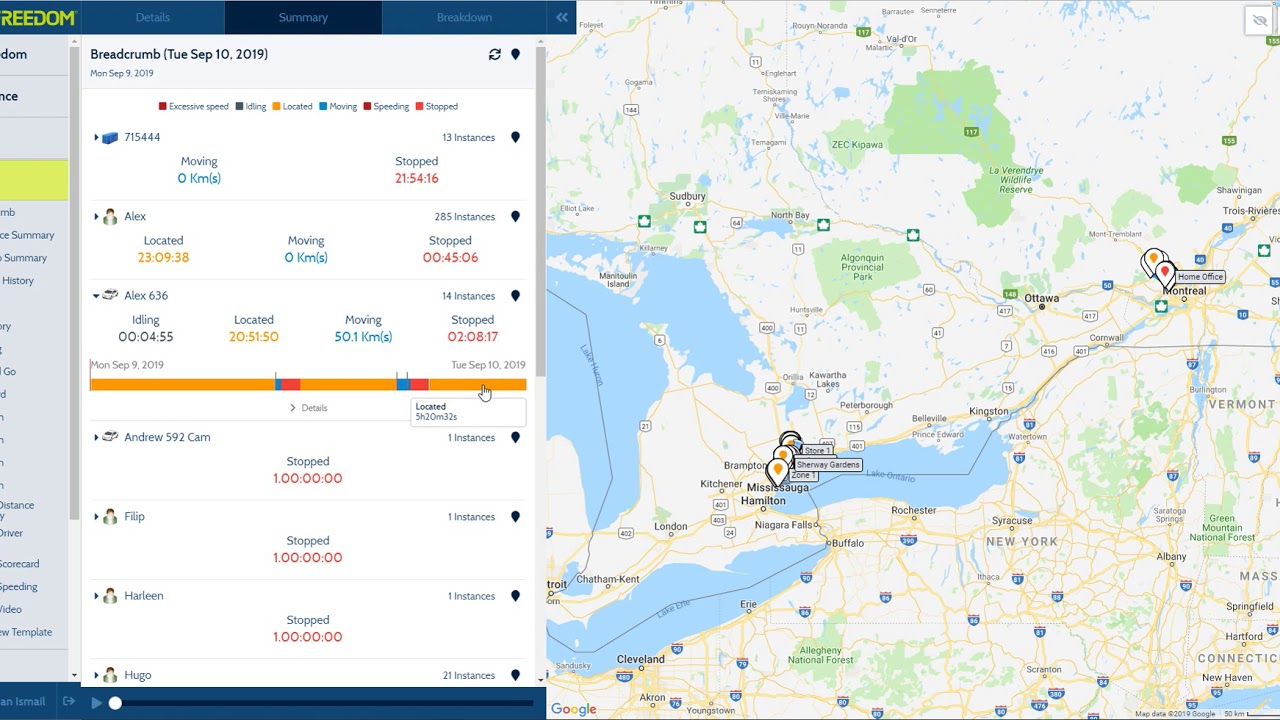Click Alex 636 vehicle name
This screenshot has width=1280, height=720.
pos(146,296)
